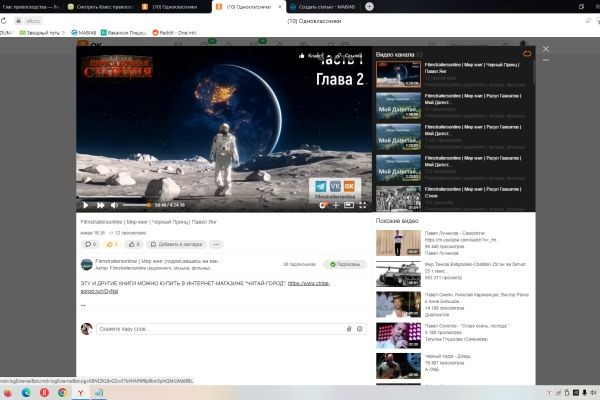The image size is (600, 400).
Task: Open Filmstrailersonline channel name link
Action: (158, 261)
